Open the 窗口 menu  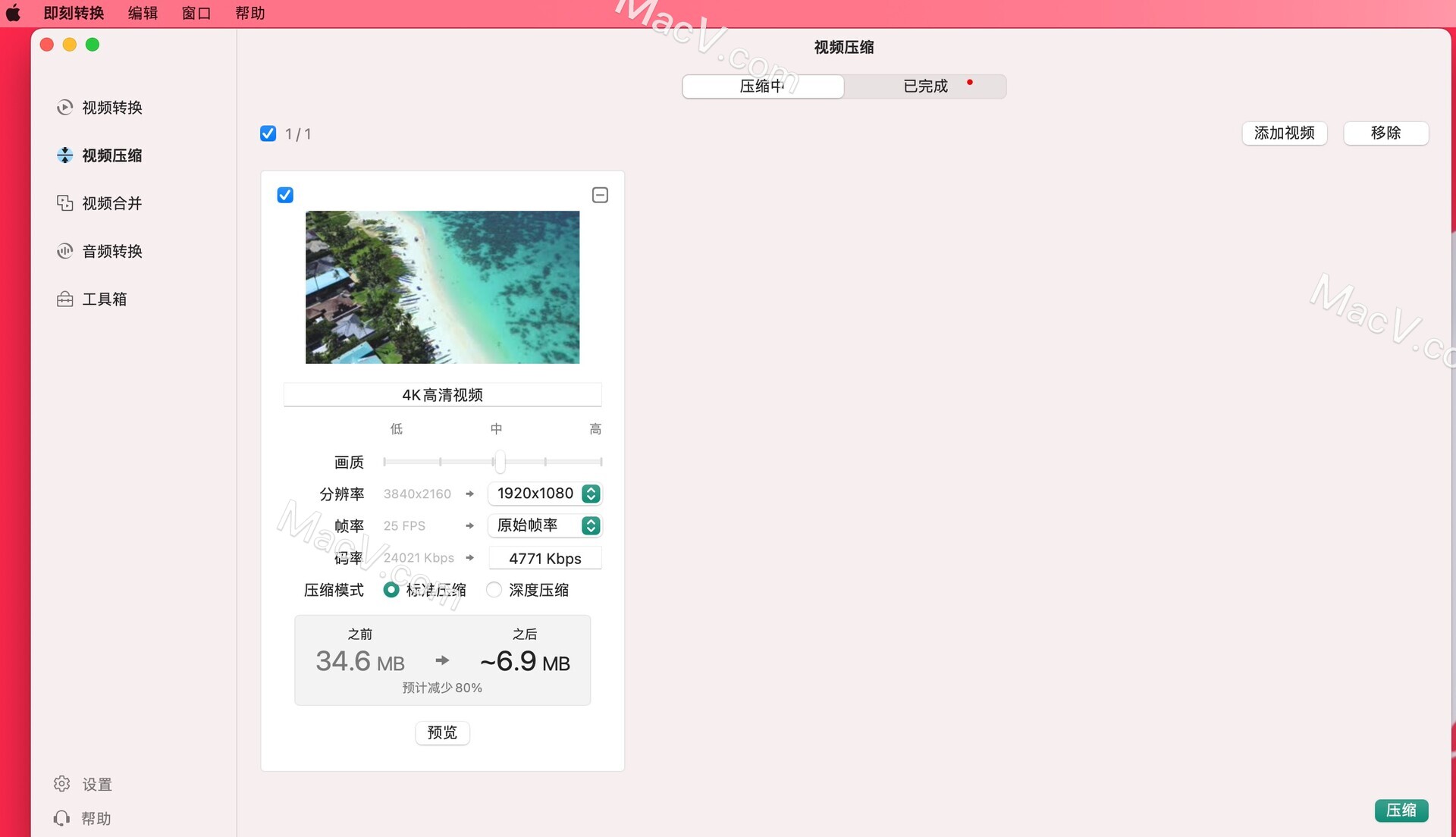click(x=196, y=13)
